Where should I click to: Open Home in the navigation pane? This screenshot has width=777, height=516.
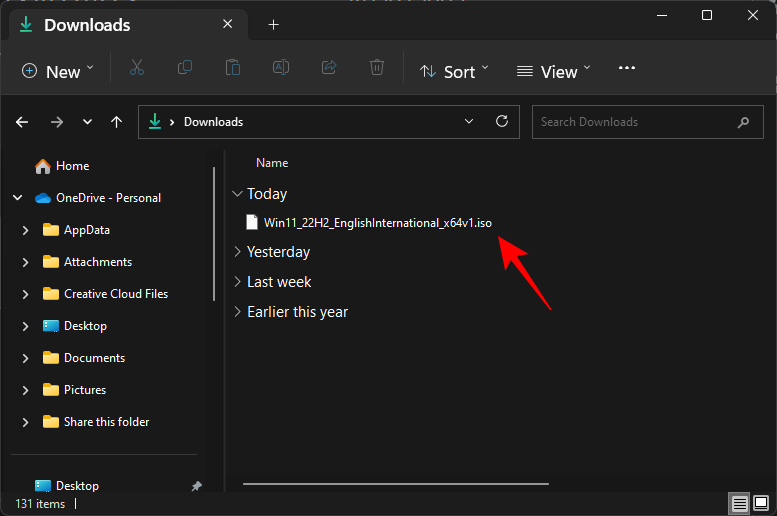coord(62,166)
